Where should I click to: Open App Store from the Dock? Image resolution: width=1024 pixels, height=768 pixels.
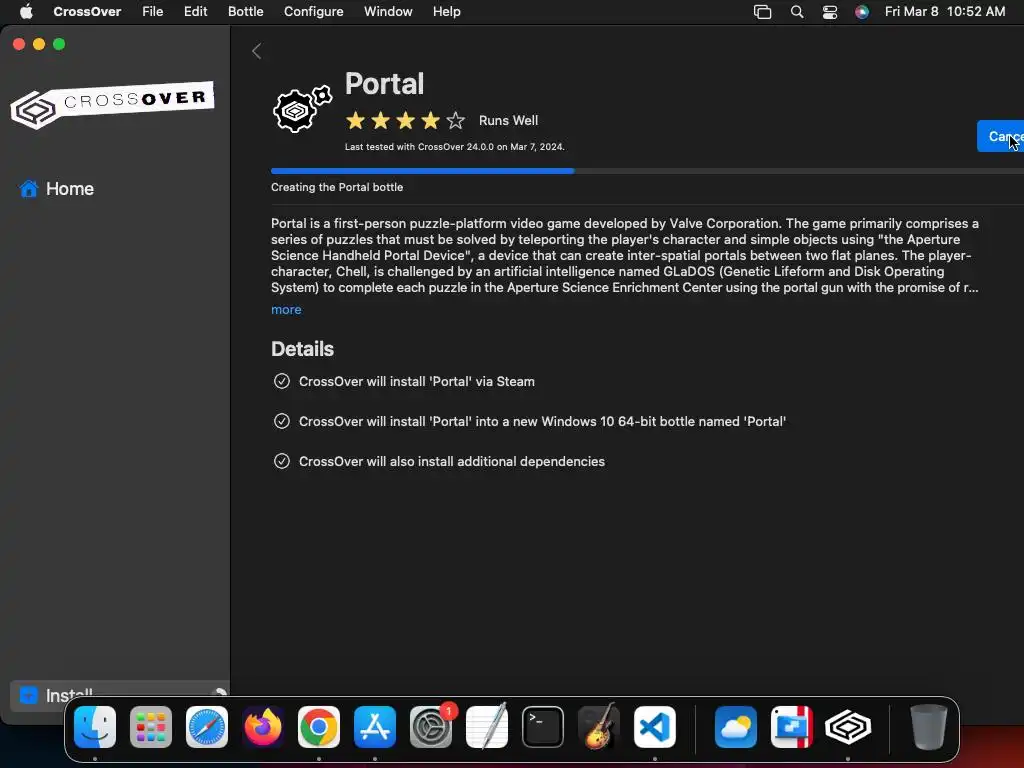[375, 727]
